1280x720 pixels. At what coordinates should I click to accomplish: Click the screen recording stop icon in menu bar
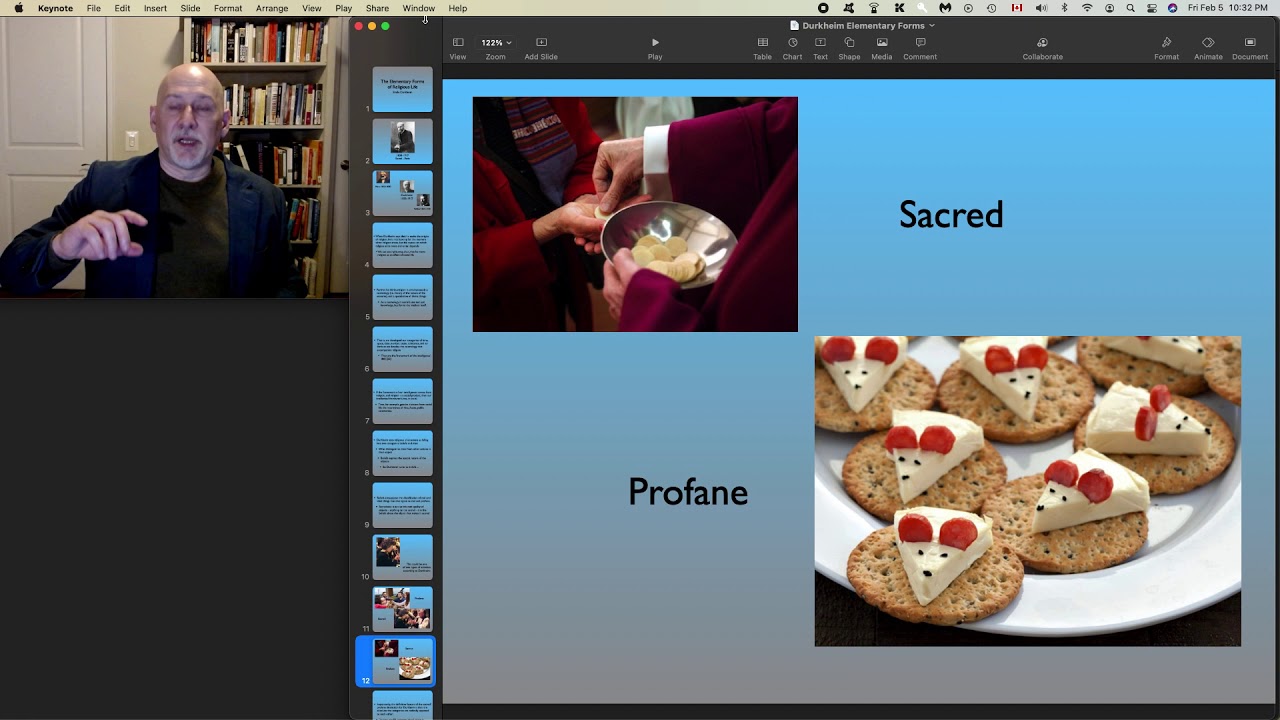(x=823, y=8)
